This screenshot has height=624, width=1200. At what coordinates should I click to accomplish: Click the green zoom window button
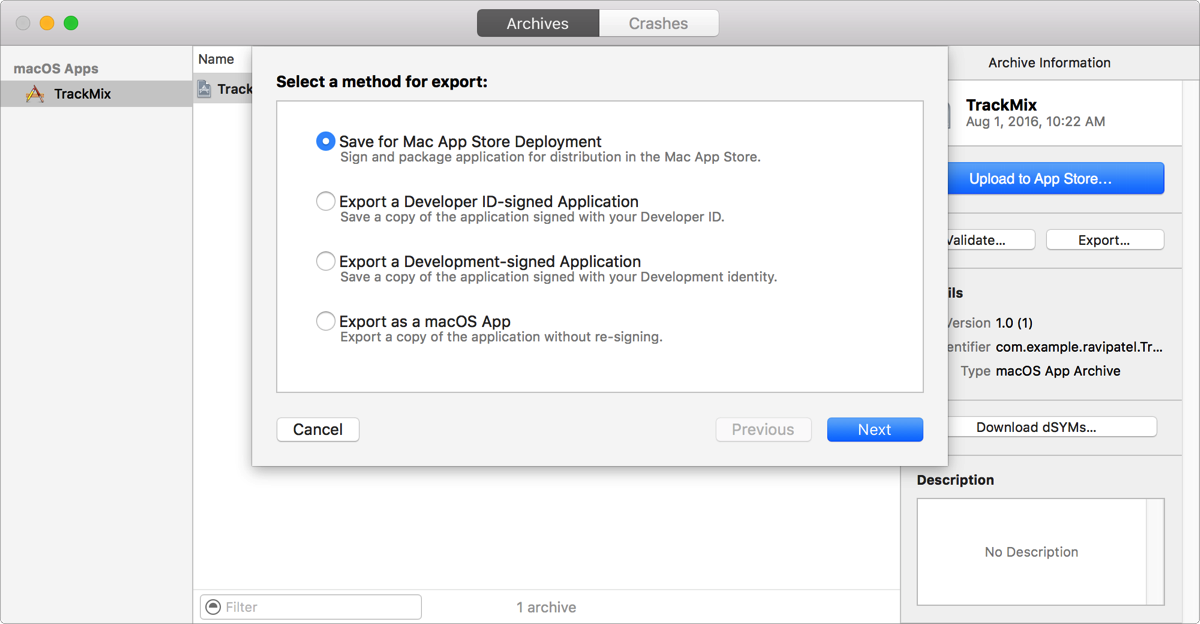click(x=71, y=23)
